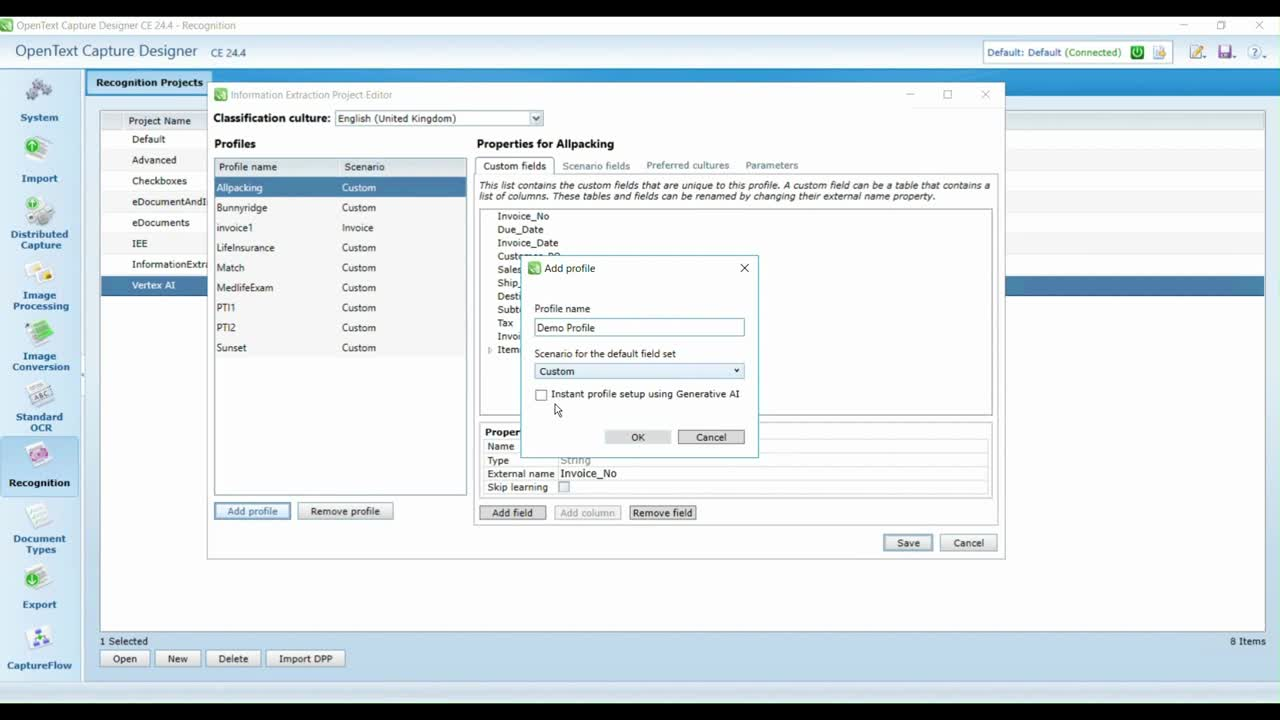Select the Due_Date custom field
Image resolution: width=1280 pixels, height=720 pixels.
[x=520, y=229]
